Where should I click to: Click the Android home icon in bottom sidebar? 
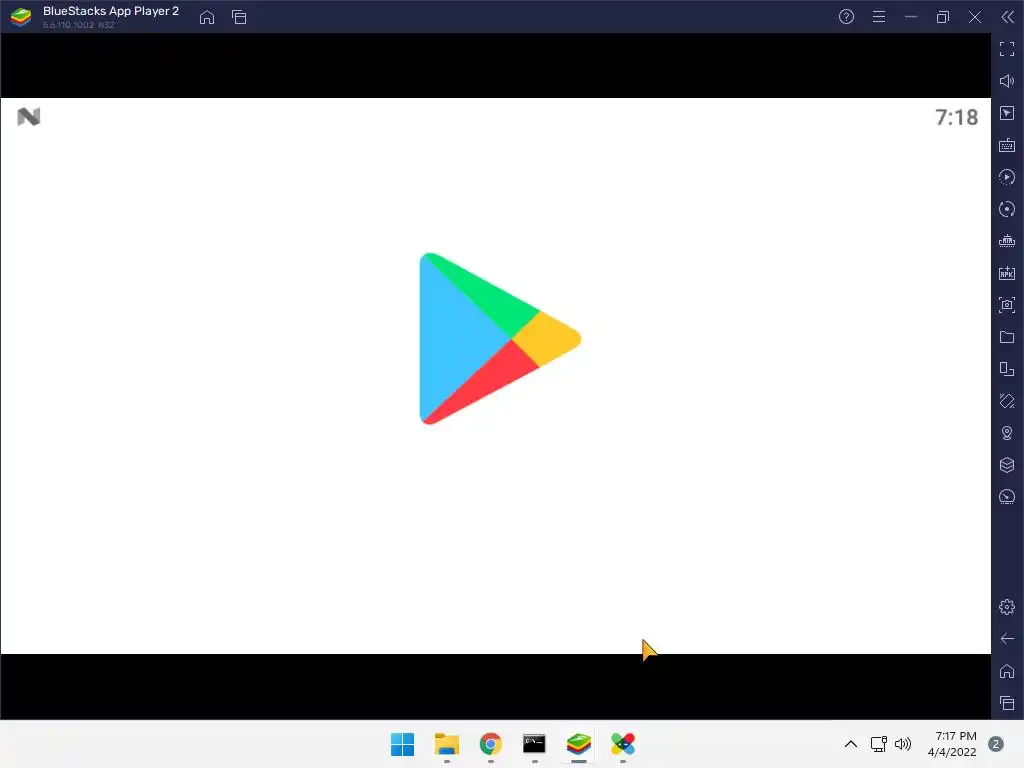1007,671
